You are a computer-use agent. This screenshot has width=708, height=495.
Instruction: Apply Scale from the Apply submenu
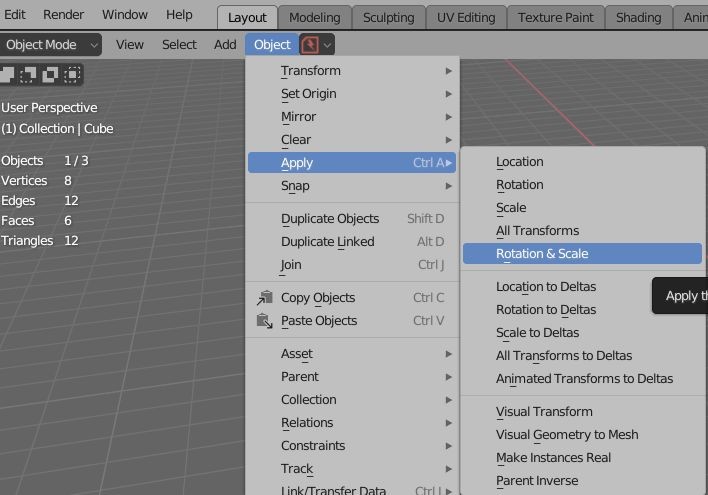[582, 208]
